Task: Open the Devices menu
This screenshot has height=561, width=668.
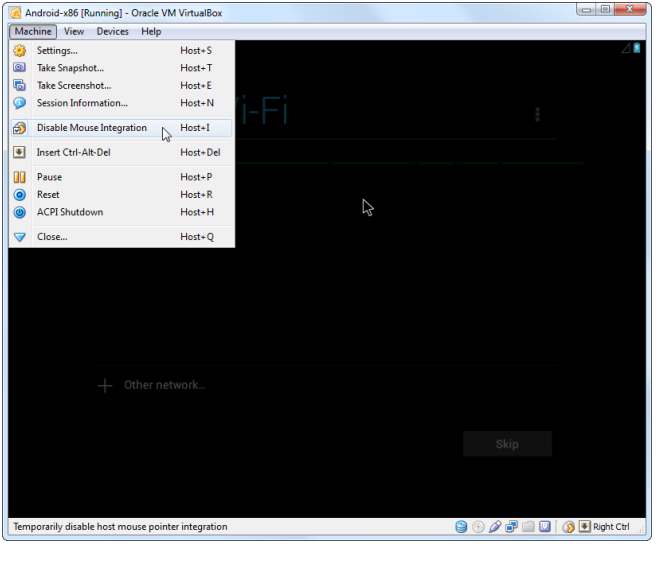Action: (112, 32)
